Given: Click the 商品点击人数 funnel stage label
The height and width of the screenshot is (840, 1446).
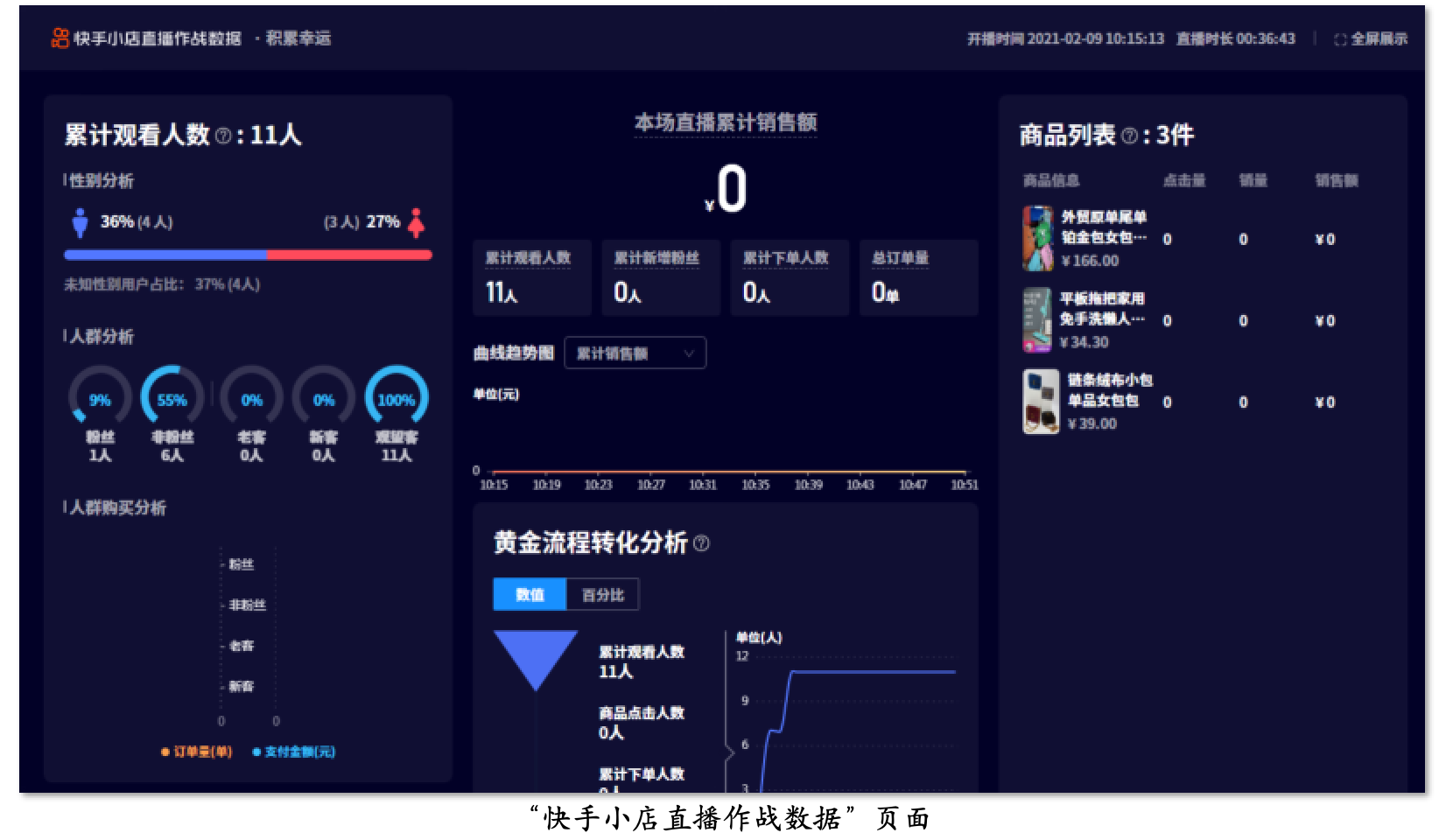Looking at the screenshot, I should pyautogui.click(x=642, y=713).
